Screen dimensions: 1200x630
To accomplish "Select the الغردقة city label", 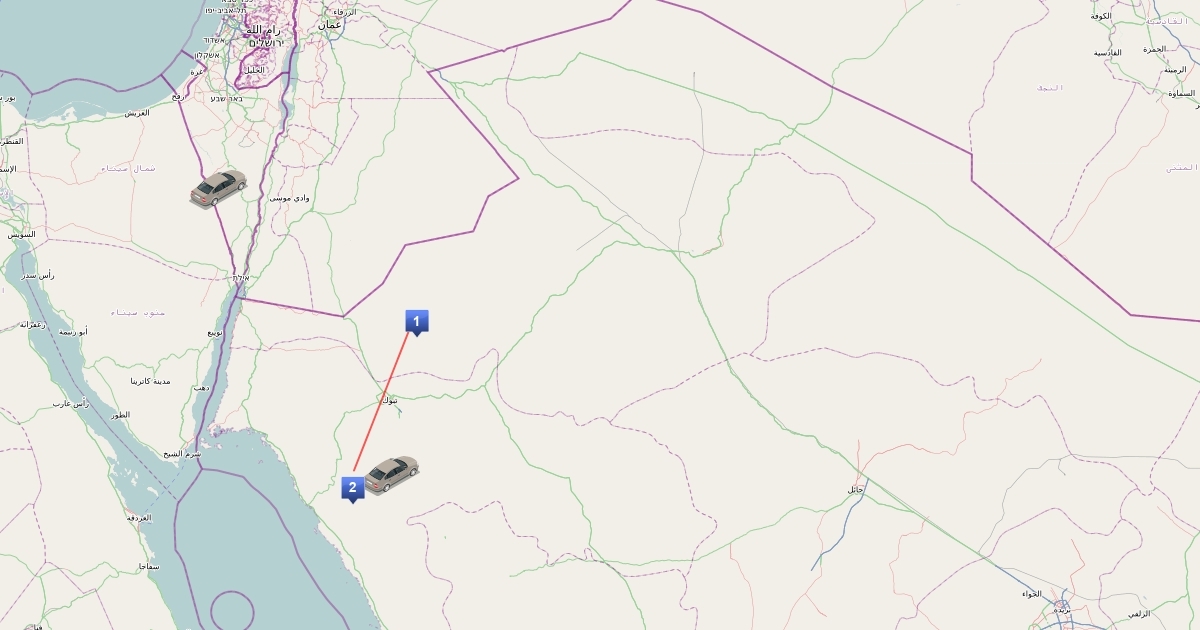I will tap(139, 518).
